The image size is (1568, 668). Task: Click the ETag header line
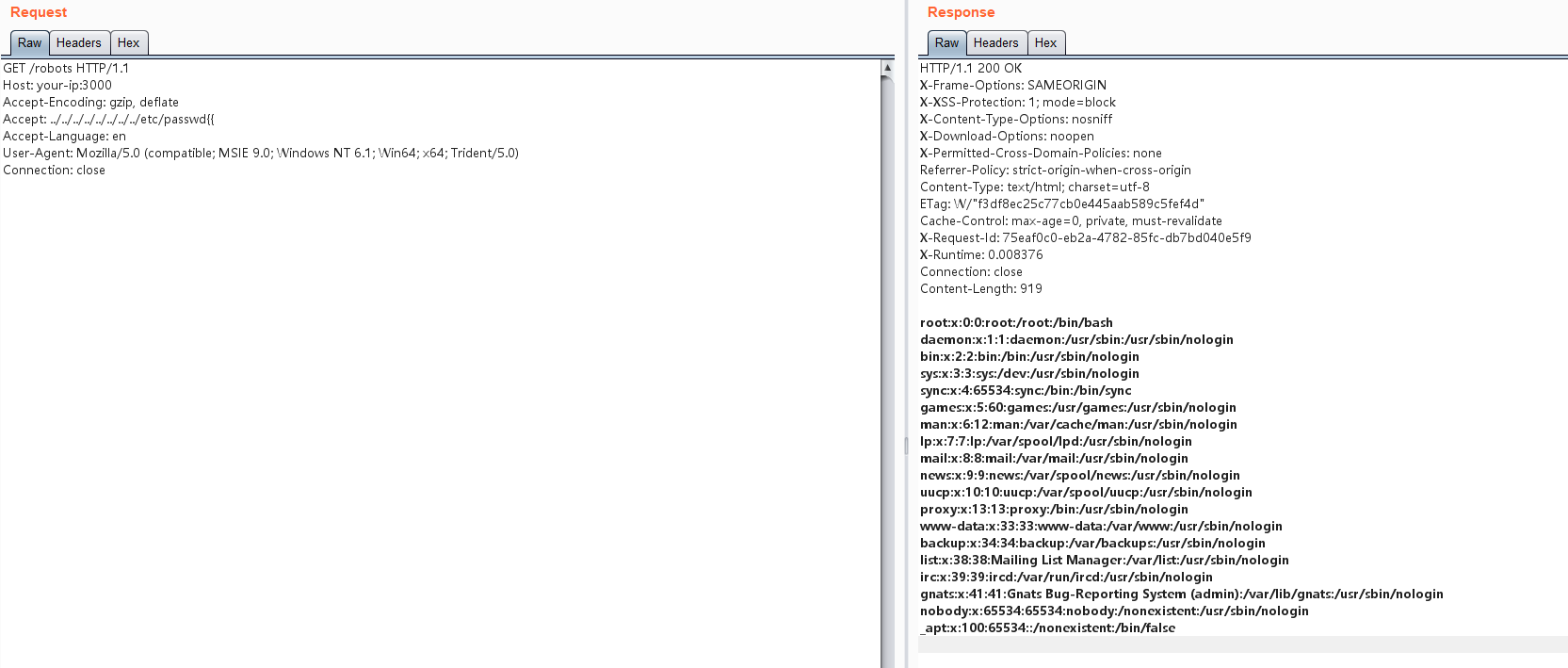click(x=1062, y=204)
